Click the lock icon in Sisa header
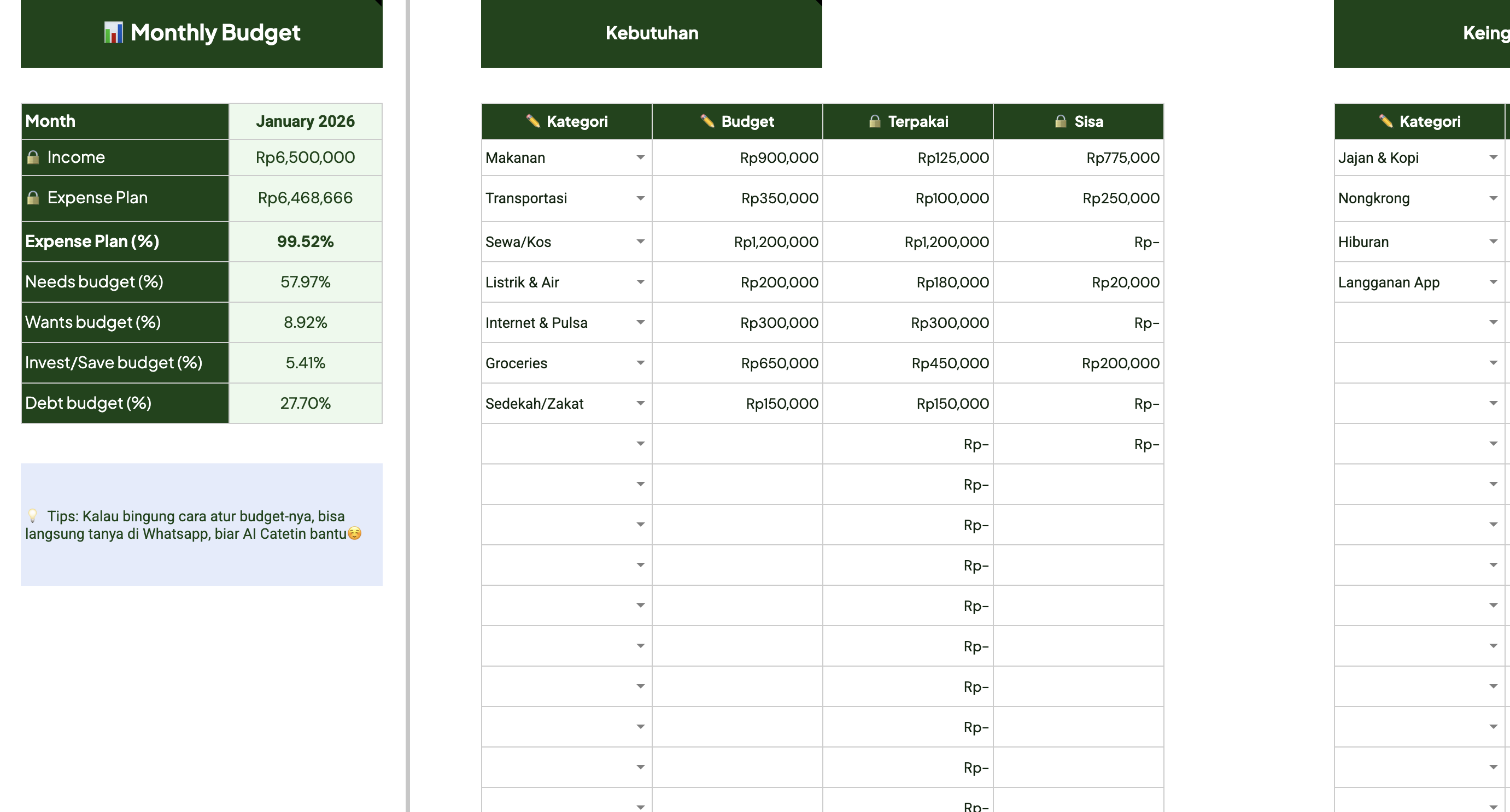The image size is (1510, 812). [1061, 121]
